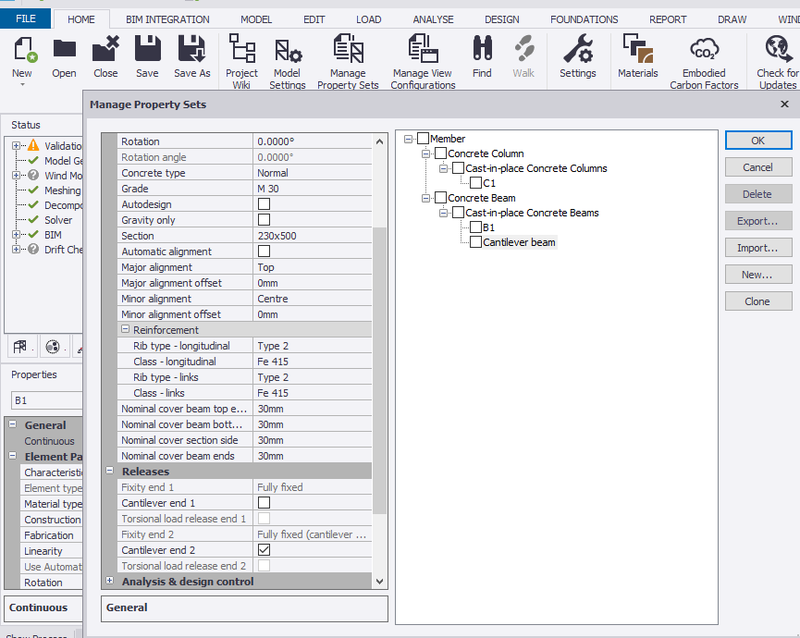
Task: Click the round globe icon below Status panel
Action: [53, 347]
